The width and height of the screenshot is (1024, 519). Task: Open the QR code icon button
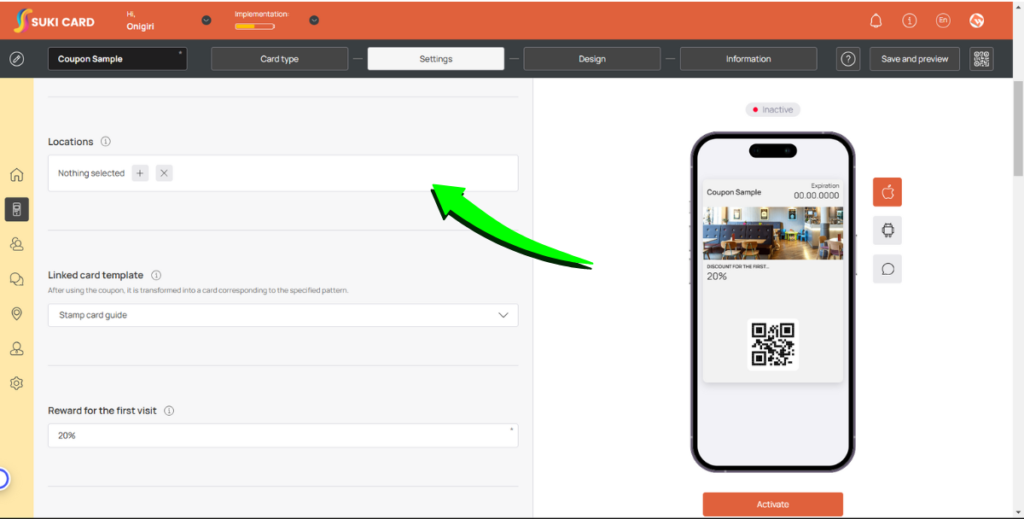tap(981, 59)
